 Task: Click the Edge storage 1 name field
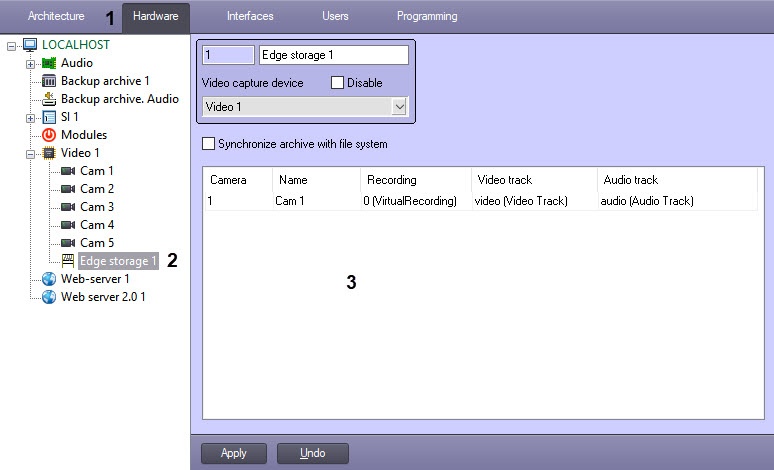[x=334, y=55]
